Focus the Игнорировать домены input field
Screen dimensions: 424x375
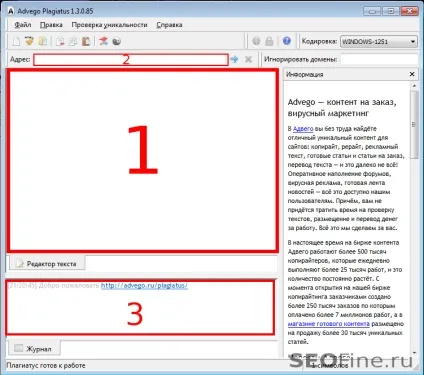[x=379, y=59]
